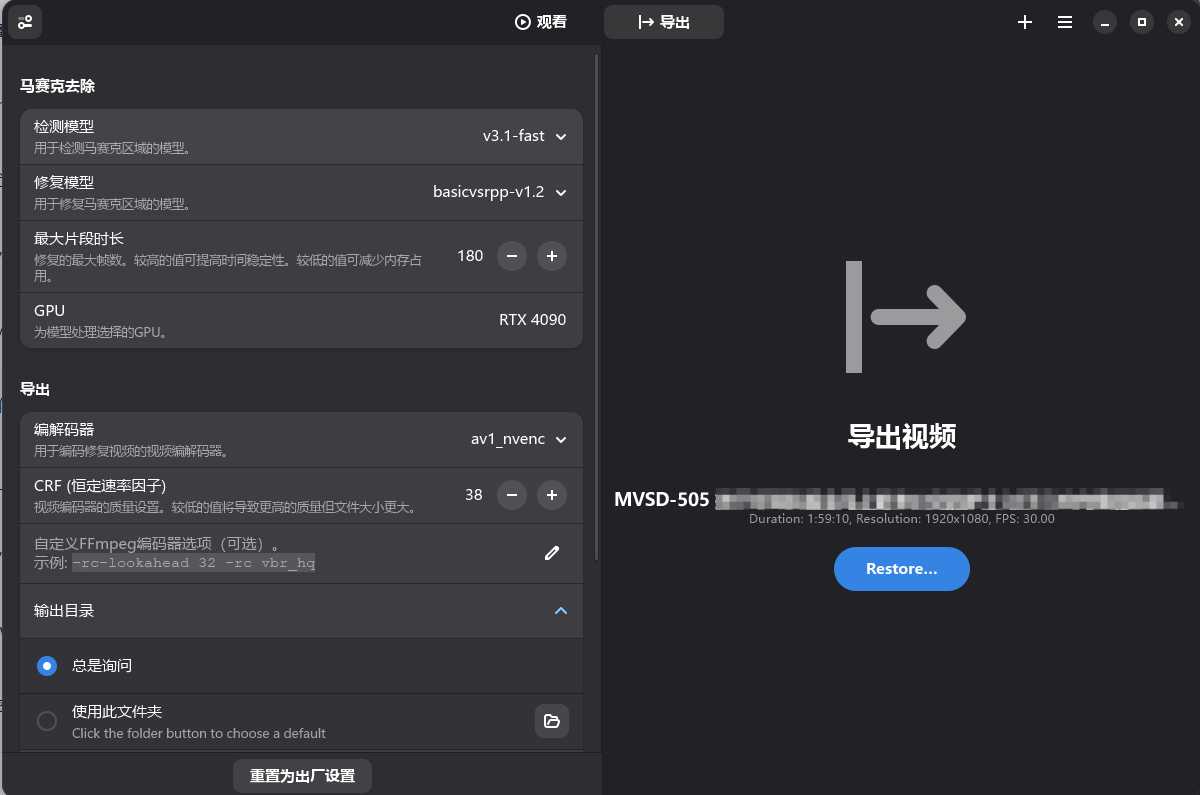Increase the CRF value
This screenshot has width=1200, height=795.
552,495
